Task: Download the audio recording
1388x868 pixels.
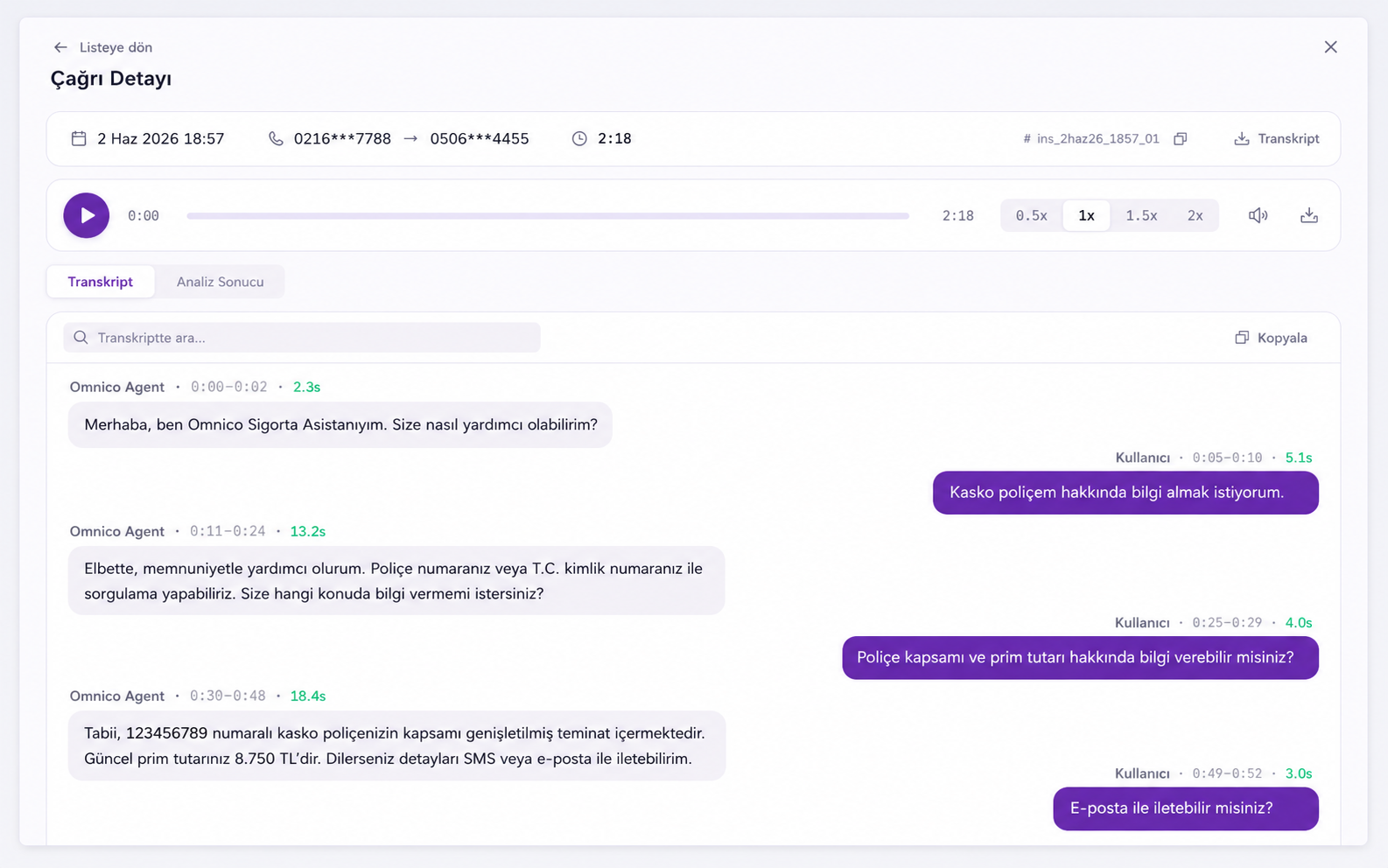Action: pos(1308,215)
